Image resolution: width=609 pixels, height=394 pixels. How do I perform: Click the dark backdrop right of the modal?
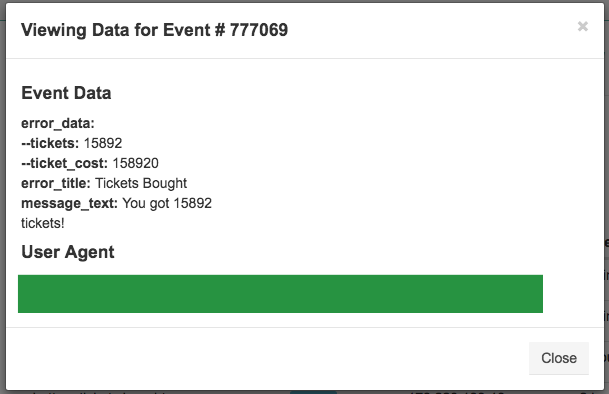(607, 155)
